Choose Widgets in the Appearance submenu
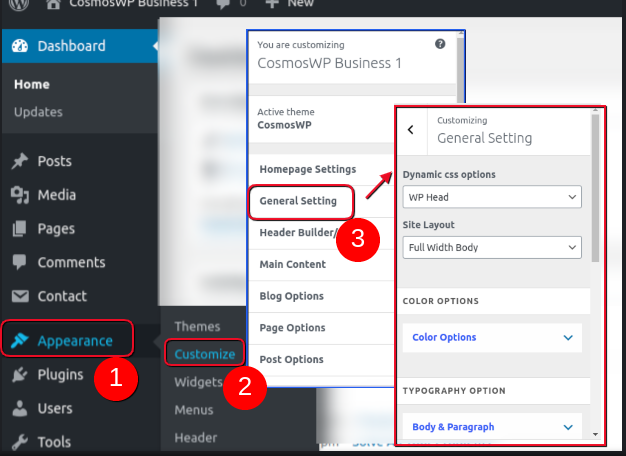 198,382
